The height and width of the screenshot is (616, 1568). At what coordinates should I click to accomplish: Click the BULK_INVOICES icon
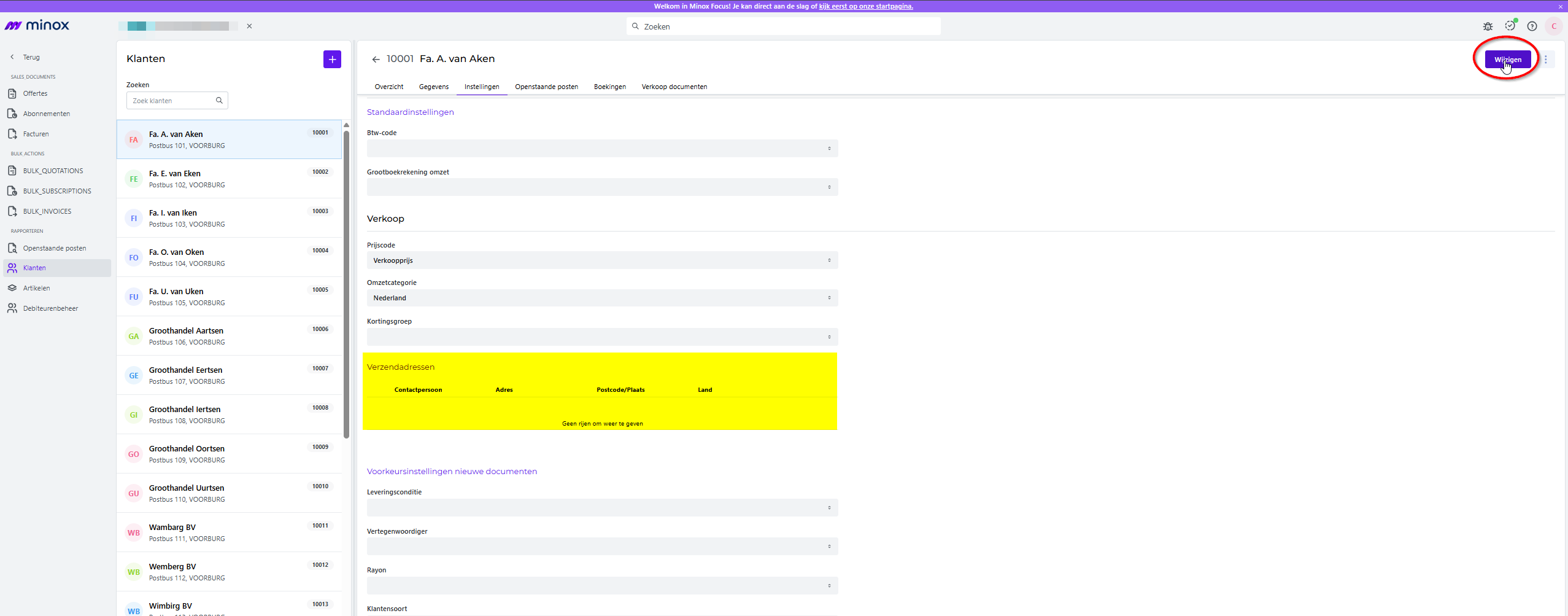pyautogui.click(x=12, y=211)
